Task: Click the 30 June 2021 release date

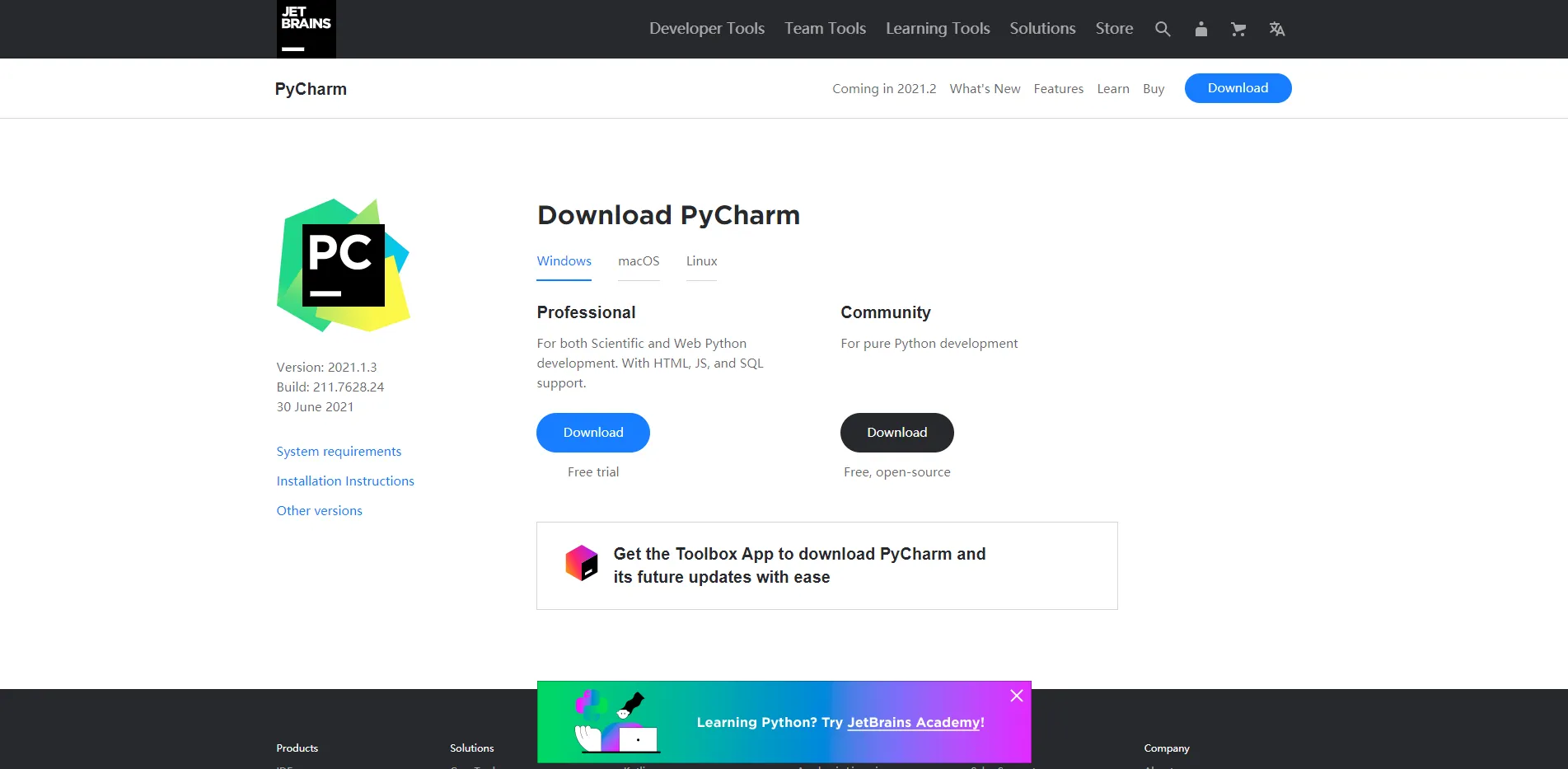Action: click(x=316, y=407)
